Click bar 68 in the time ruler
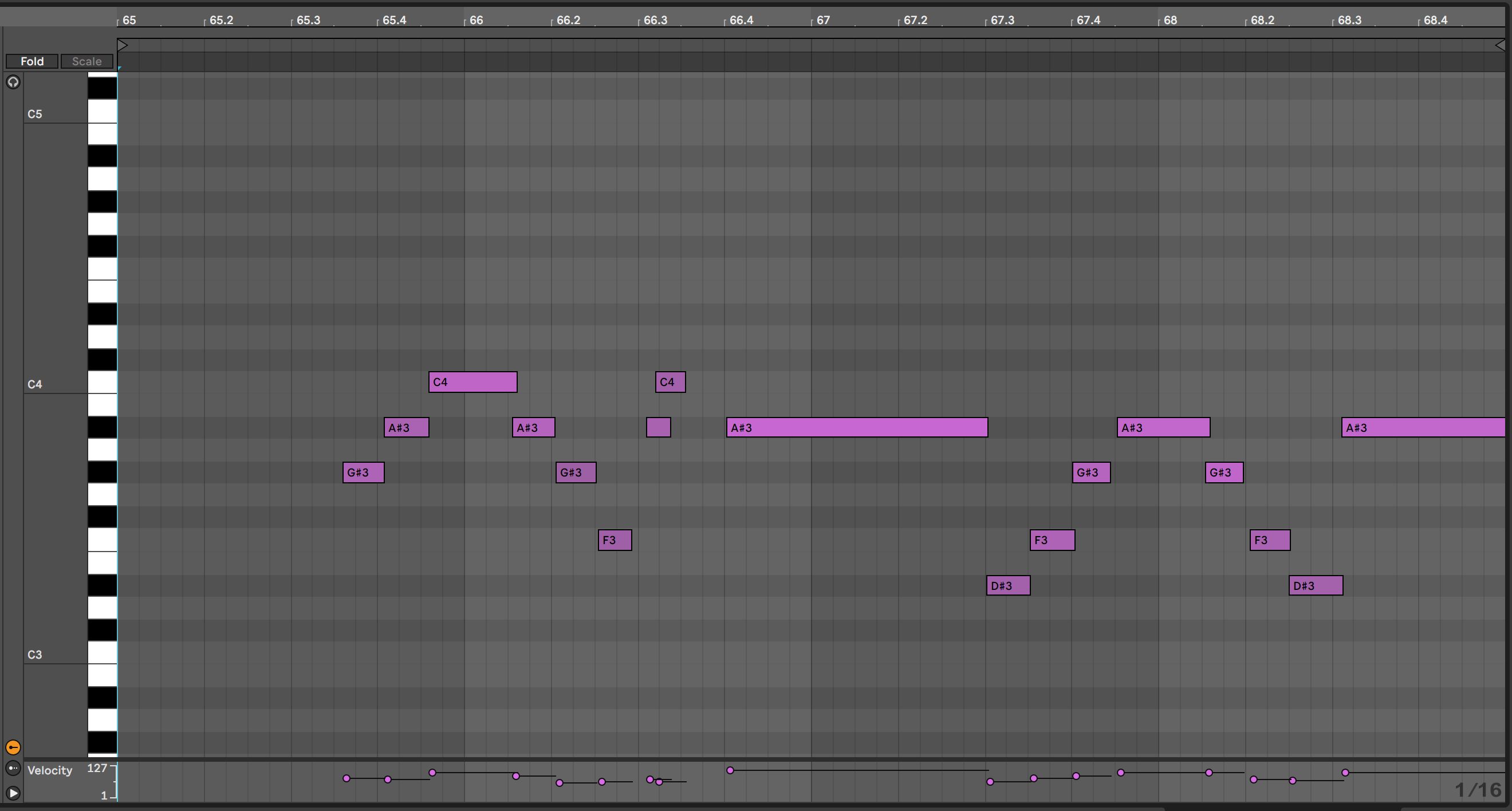The height and width of the screenshot is (811, 1512). [1171, 20]
